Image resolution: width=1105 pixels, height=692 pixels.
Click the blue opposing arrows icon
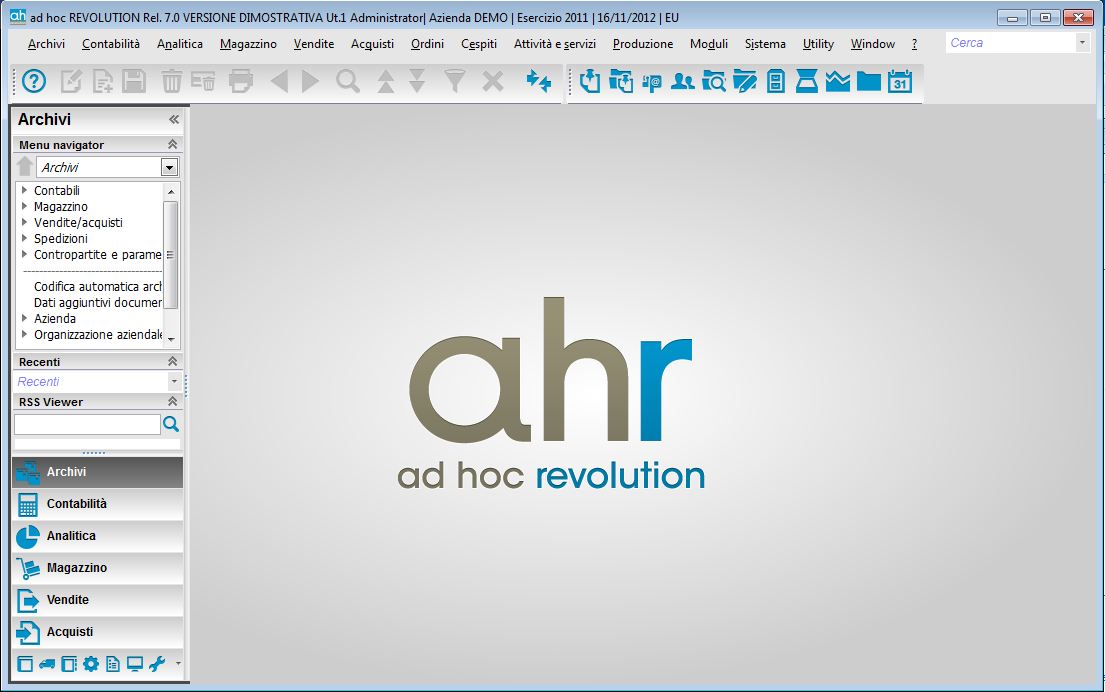click(x=538, y=82)
